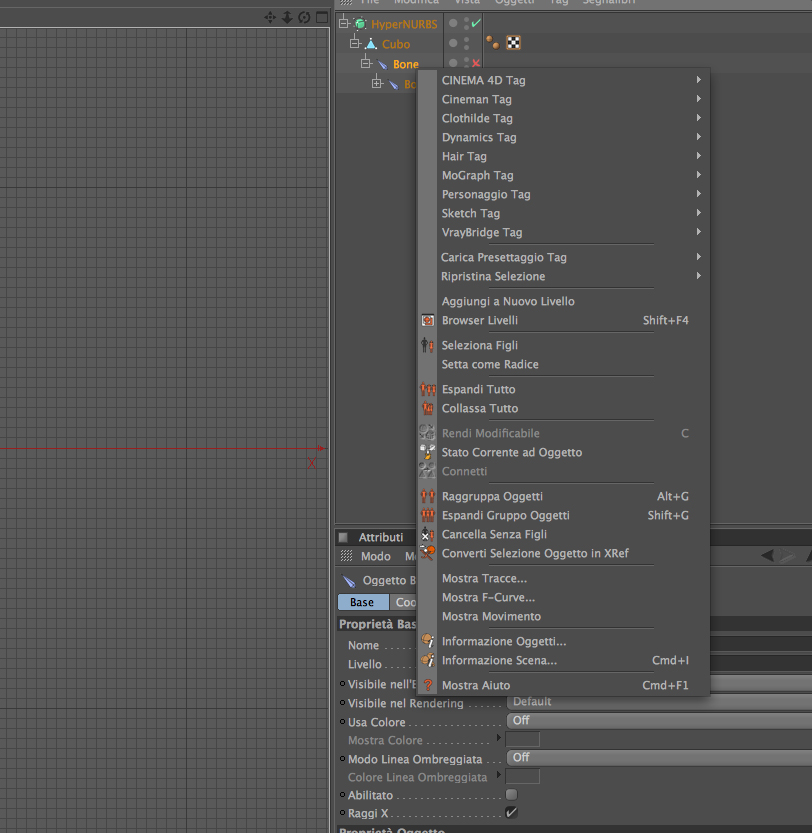Click the viewport move camera icon
This screenshot has height=833, width=812.
pos(270,18)
